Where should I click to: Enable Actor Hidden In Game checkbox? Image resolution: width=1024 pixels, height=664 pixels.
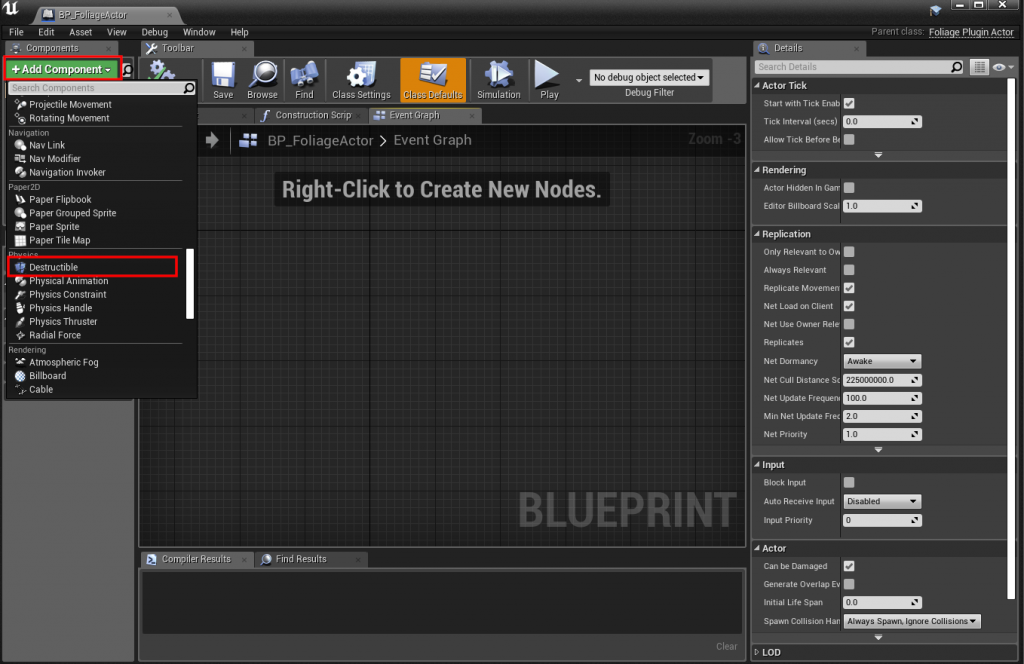(x=849, y=187)
